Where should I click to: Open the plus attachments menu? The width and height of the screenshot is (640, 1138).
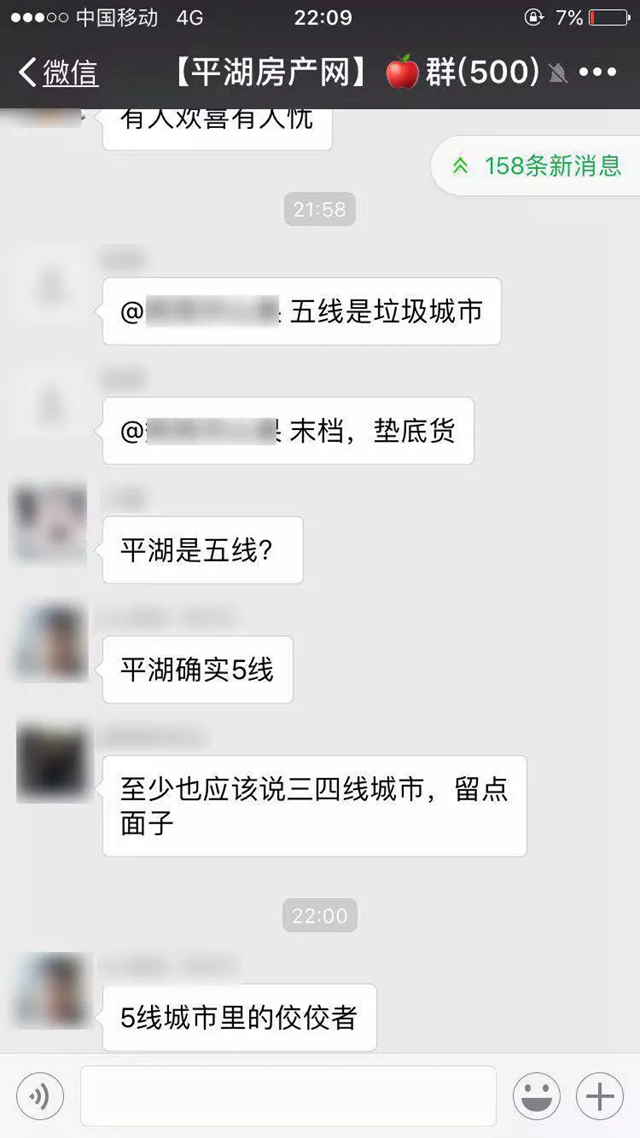coord(600,1096)
